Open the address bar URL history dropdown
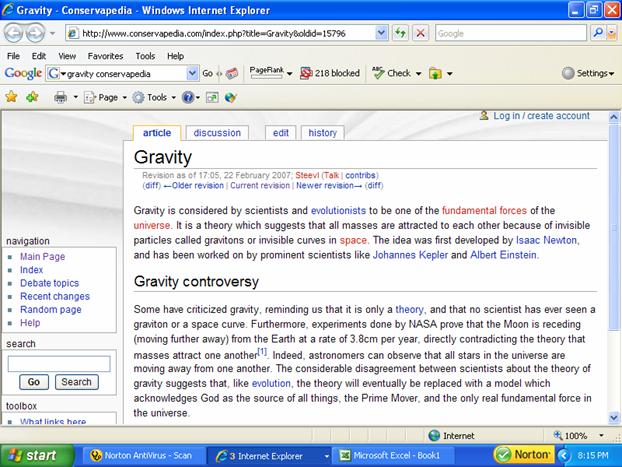Viewport: 622px width, 467px height. 381,33
